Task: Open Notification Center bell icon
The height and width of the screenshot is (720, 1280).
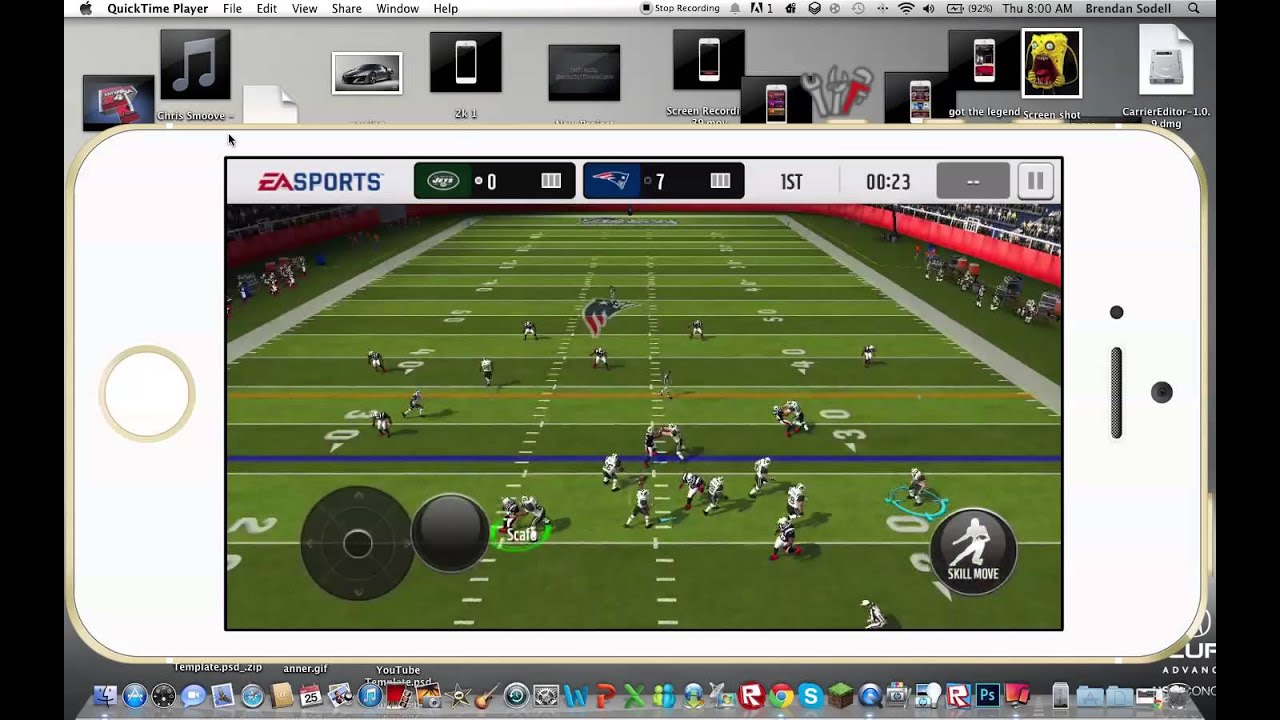Action: point(735,8)
